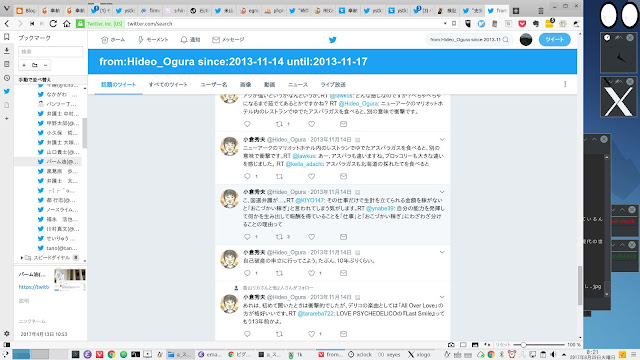Open the closed tabs trash can icon
Viewport: 640px width, 360px height.
(x=541, y=11)
